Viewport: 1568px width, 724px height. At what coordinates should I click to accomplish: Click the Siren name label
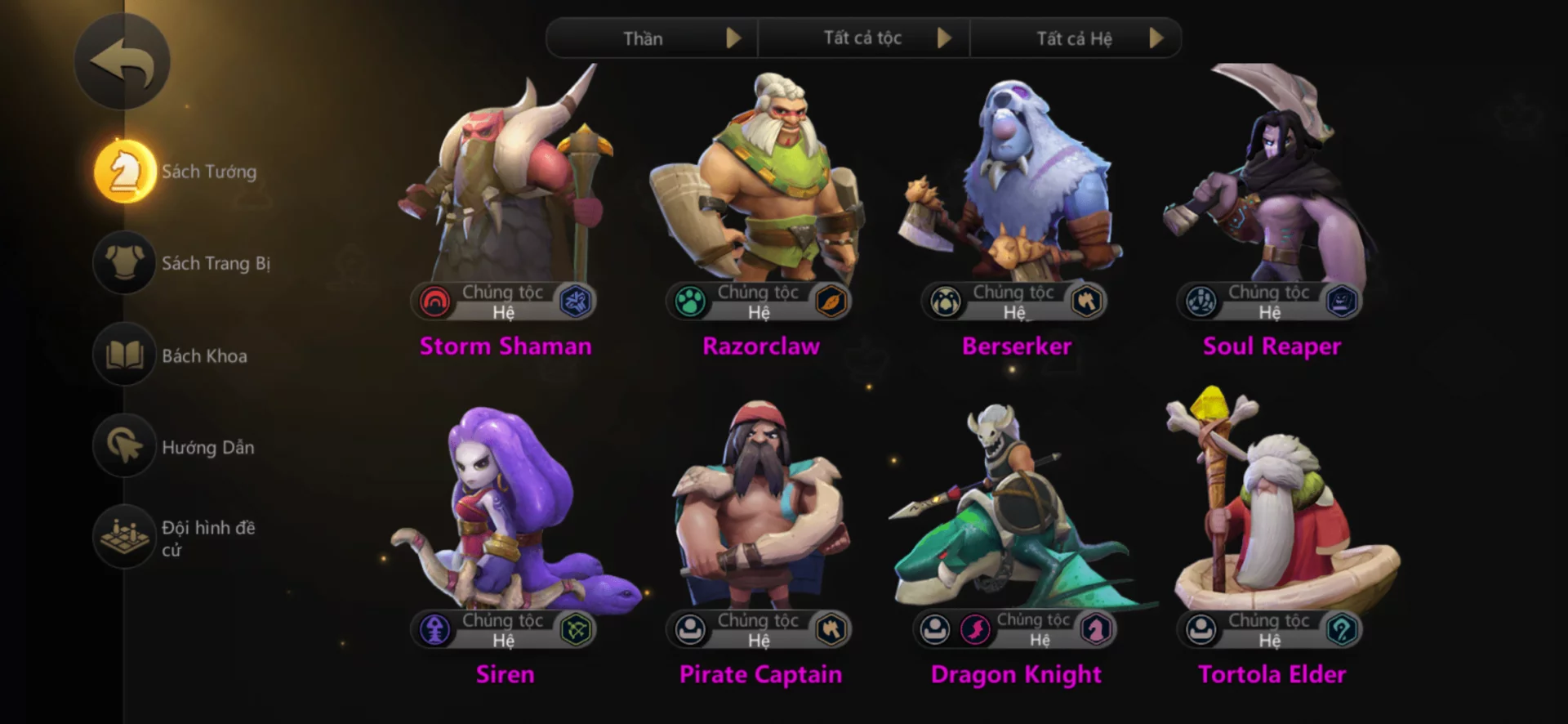[x=506, y=675]
